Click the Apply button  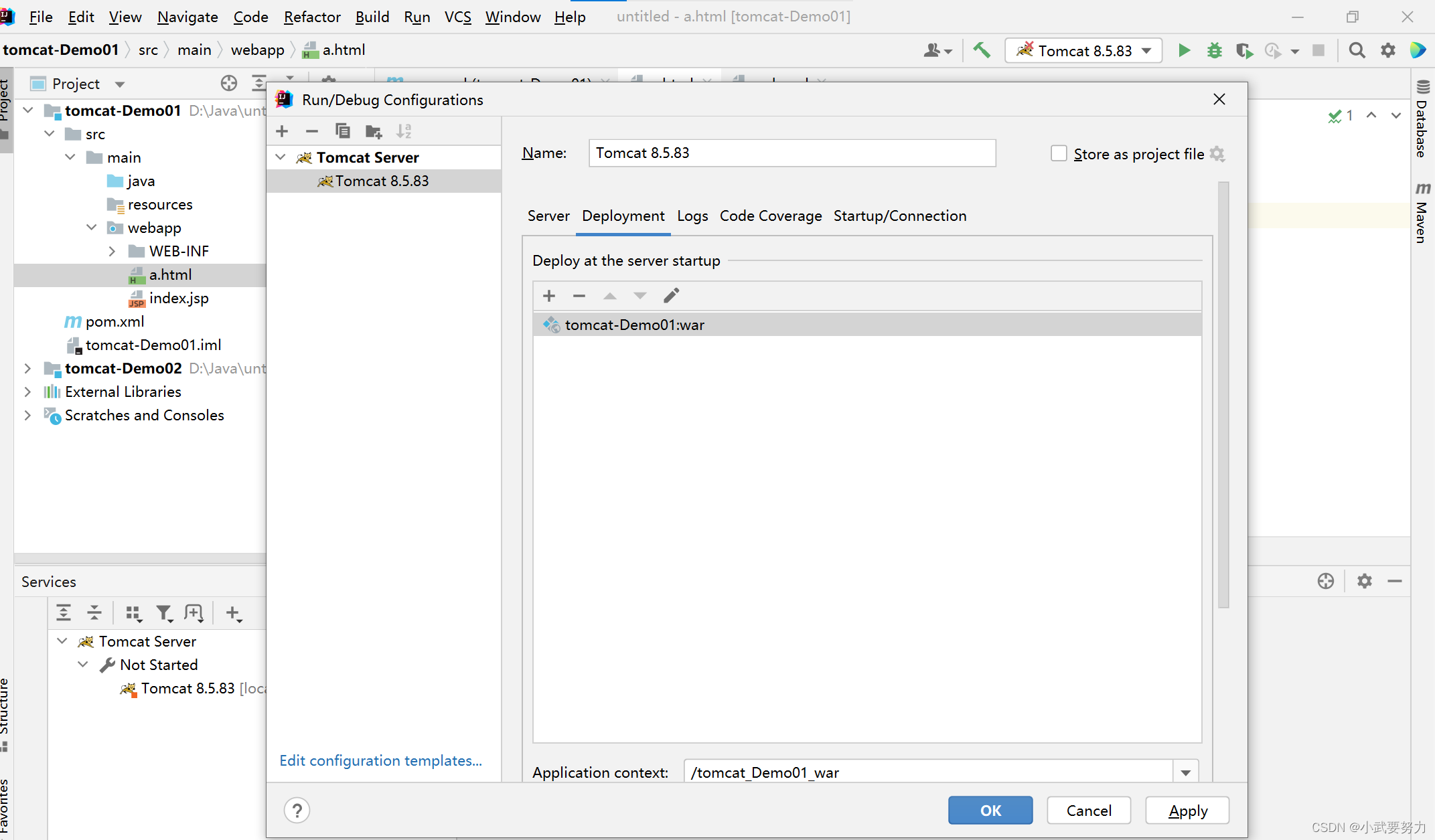coord(1187,811)
